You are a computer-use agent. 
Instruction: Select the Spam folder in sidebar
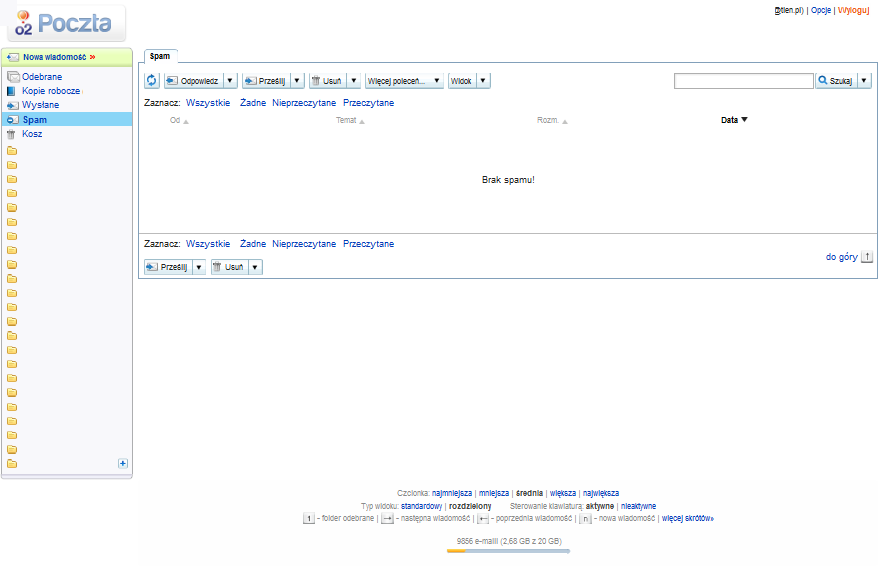67,119
